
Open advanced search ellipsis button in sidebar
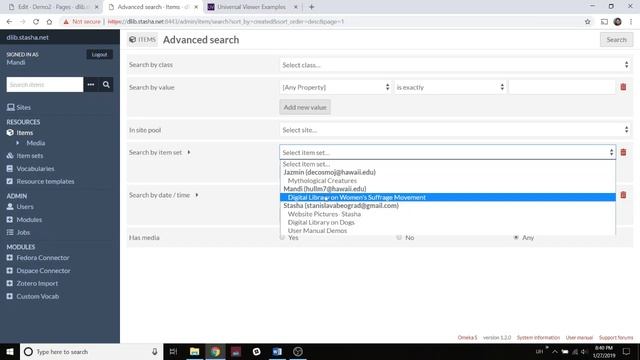pos(91,84)
